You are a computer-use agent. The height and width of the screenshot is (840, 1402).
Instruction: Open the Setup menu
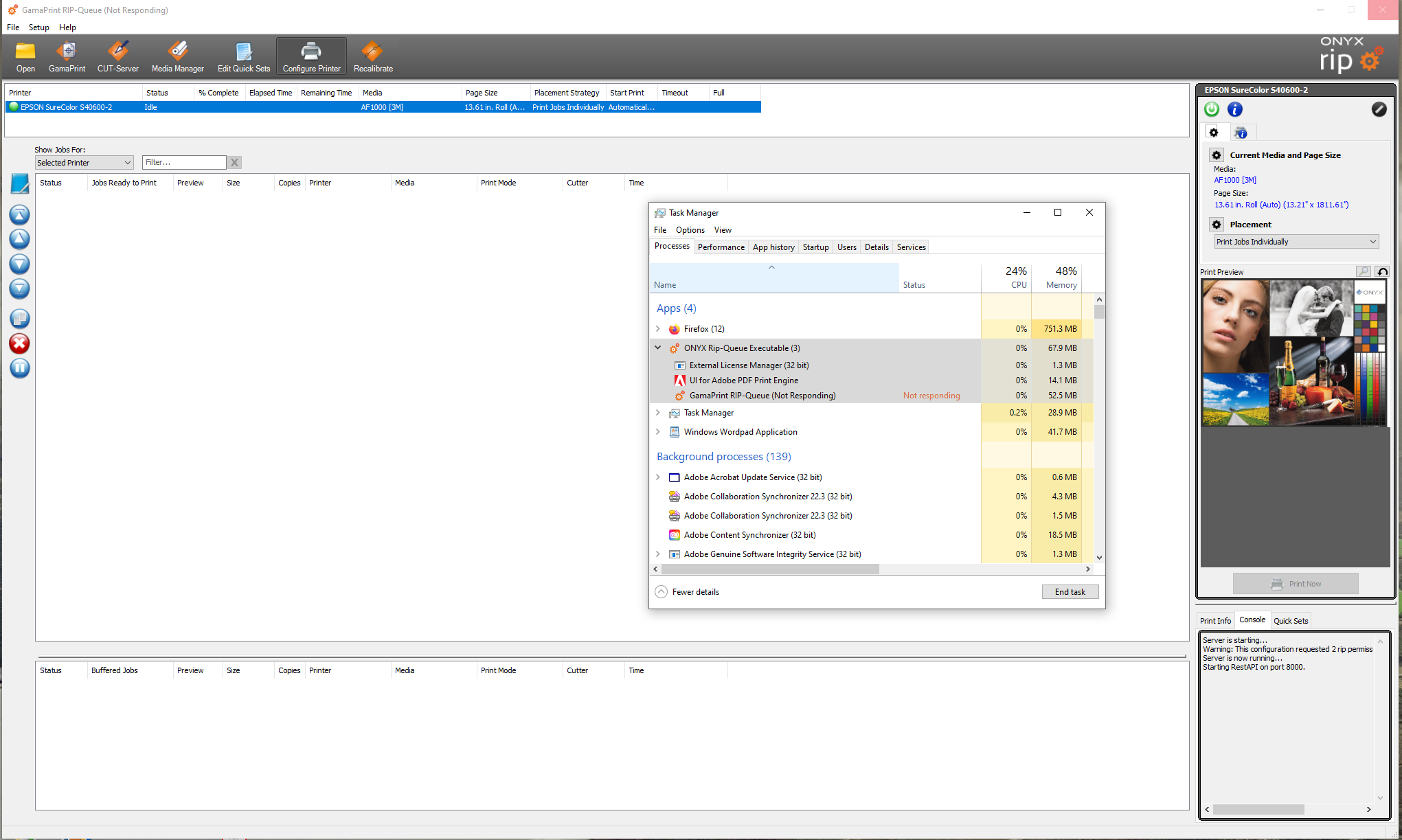[x=39, y=27]
